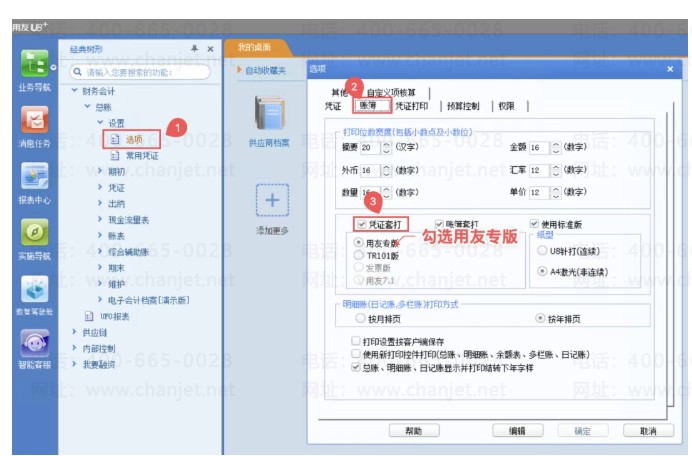Toggle the 凭证套打 checkbox
This screenshot has height=456, width=692.
(361, 224)
